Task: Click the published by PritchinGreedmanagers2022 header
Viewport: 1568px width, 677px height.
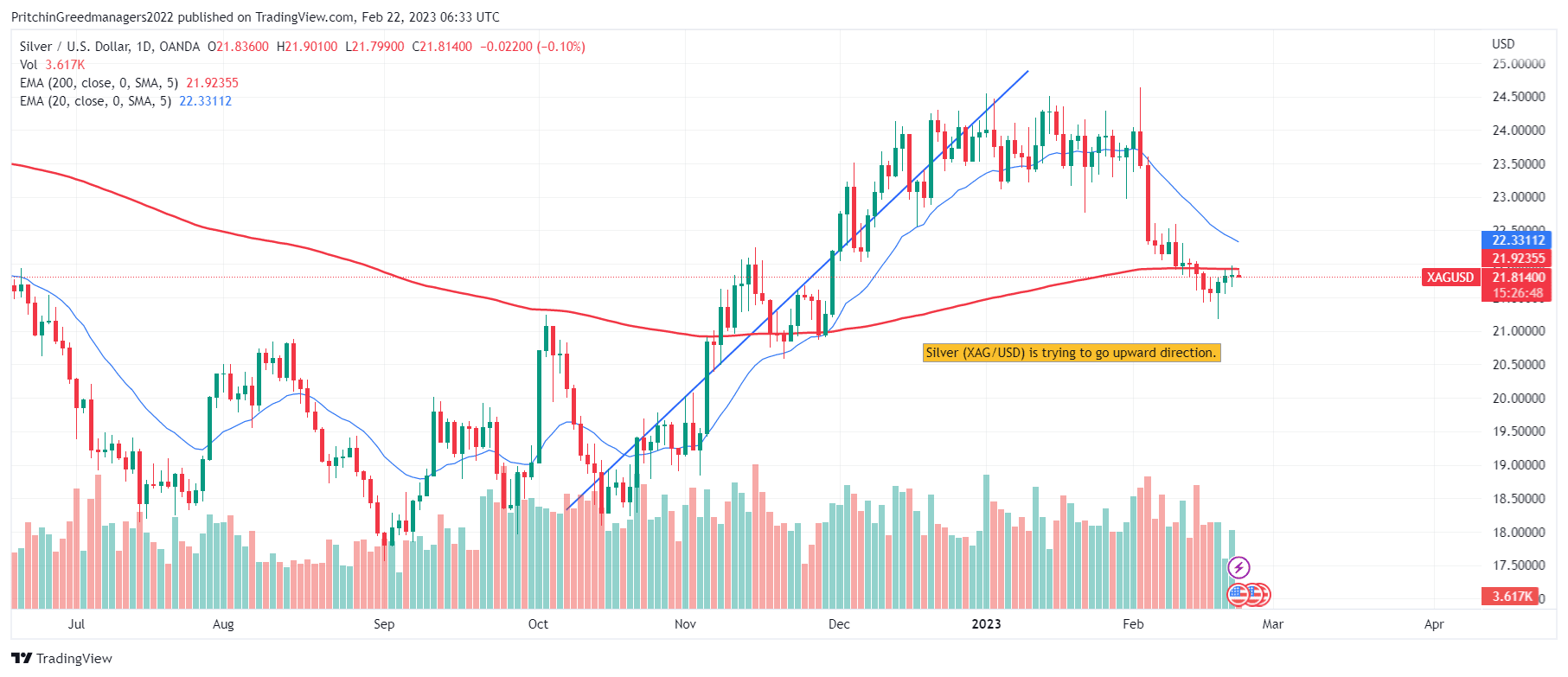Action: [255, 17]
